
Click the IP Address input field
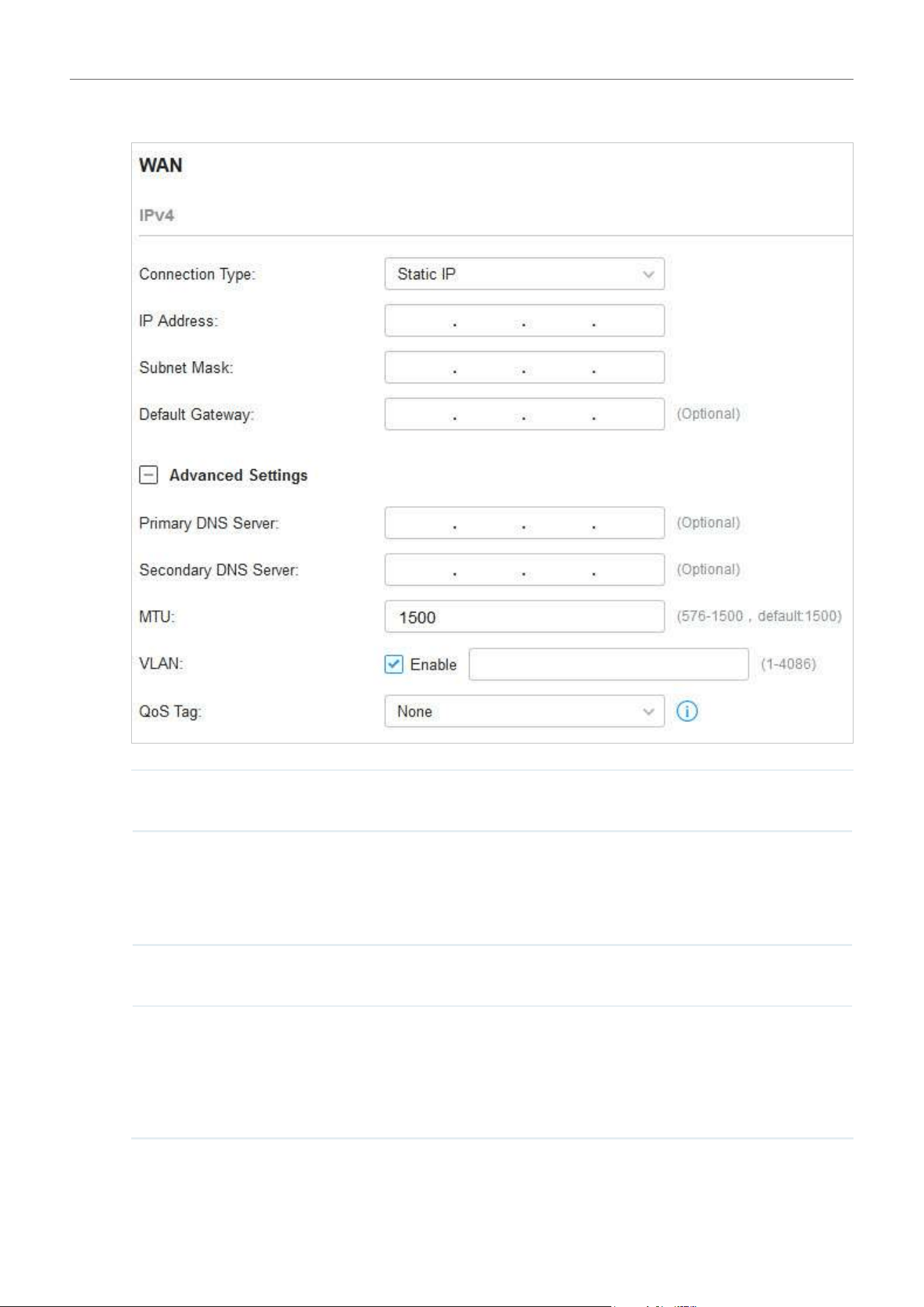tap(524, 320)
